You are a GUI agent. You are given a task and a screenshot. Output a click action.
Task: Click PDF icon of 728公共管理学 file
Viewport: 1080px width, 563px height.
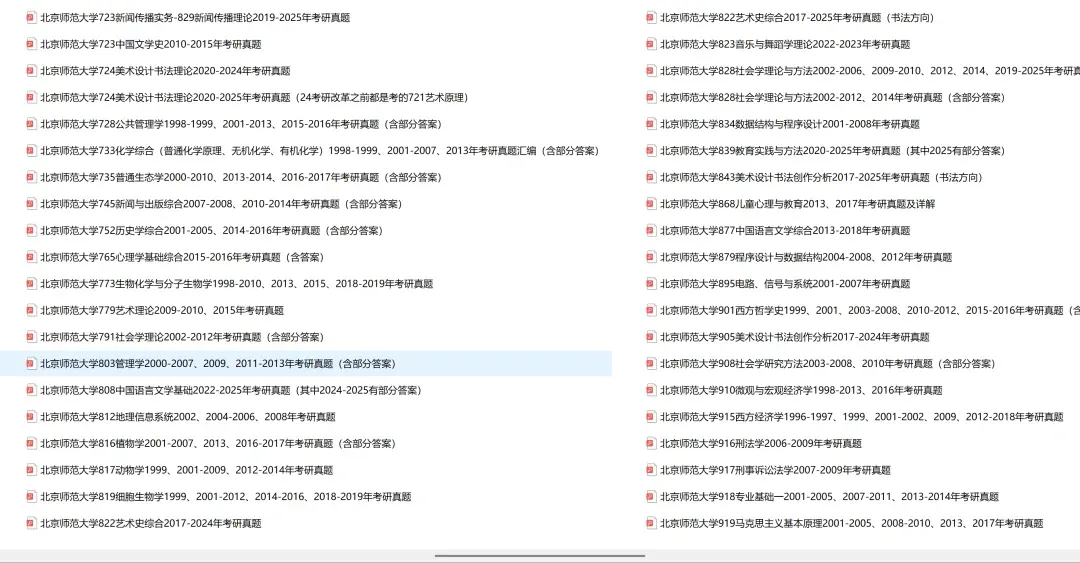tap(31, 124)
